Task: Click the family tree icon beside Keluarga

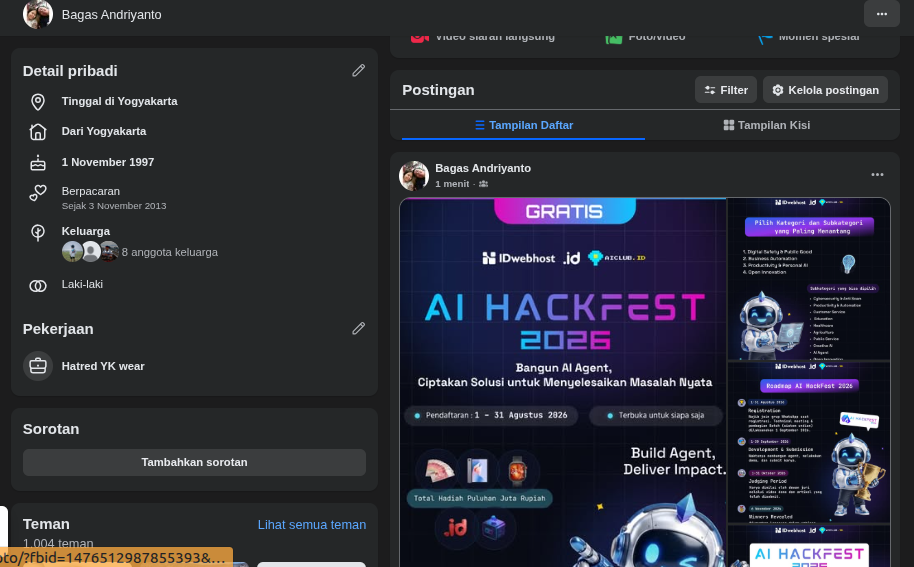Action: [38, 233]
